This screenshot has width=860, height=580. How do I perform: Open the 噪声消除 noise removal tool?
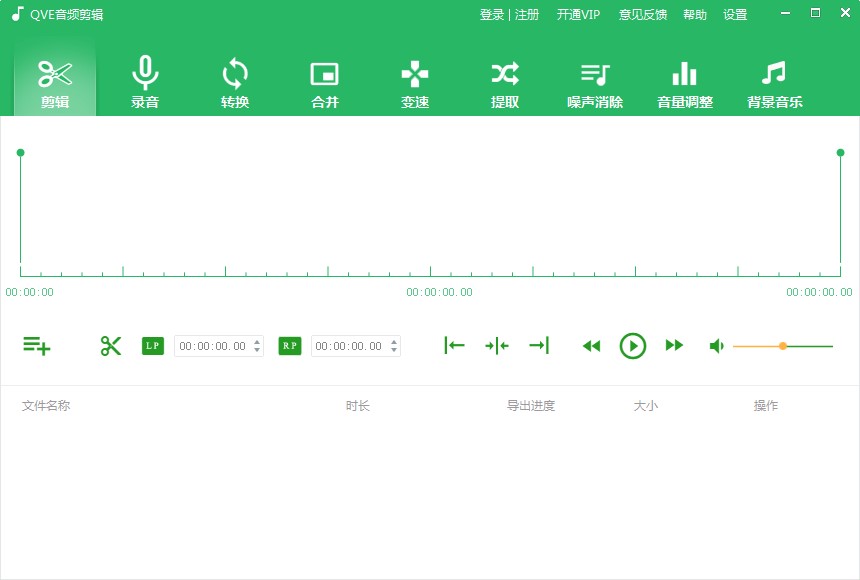(595, 83)
